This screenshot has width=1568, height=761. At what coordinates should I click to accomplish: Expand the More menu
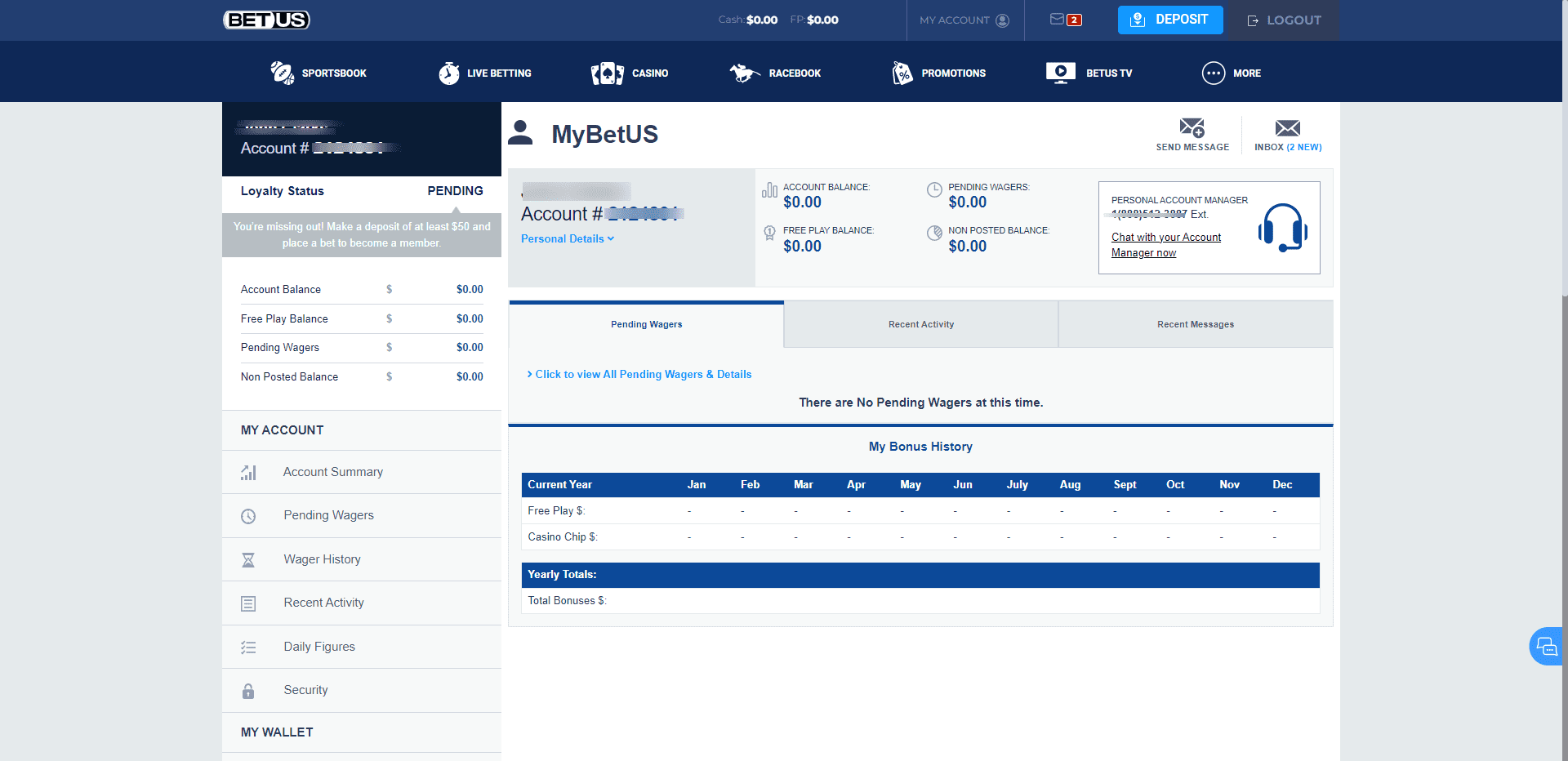(x=1246, y=73)
